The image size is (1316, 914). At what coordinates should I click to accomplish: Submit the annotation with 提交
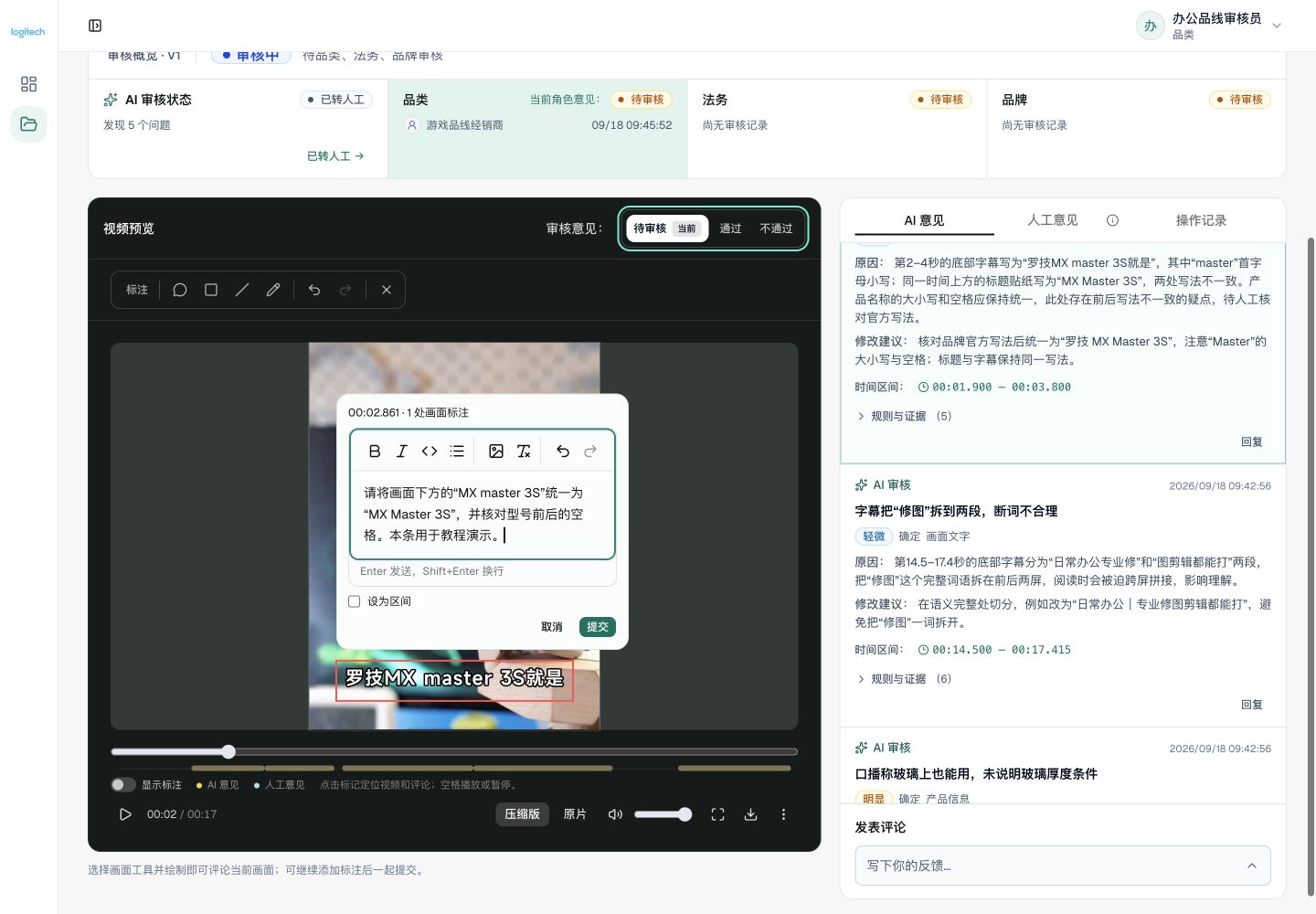(598, 627)
